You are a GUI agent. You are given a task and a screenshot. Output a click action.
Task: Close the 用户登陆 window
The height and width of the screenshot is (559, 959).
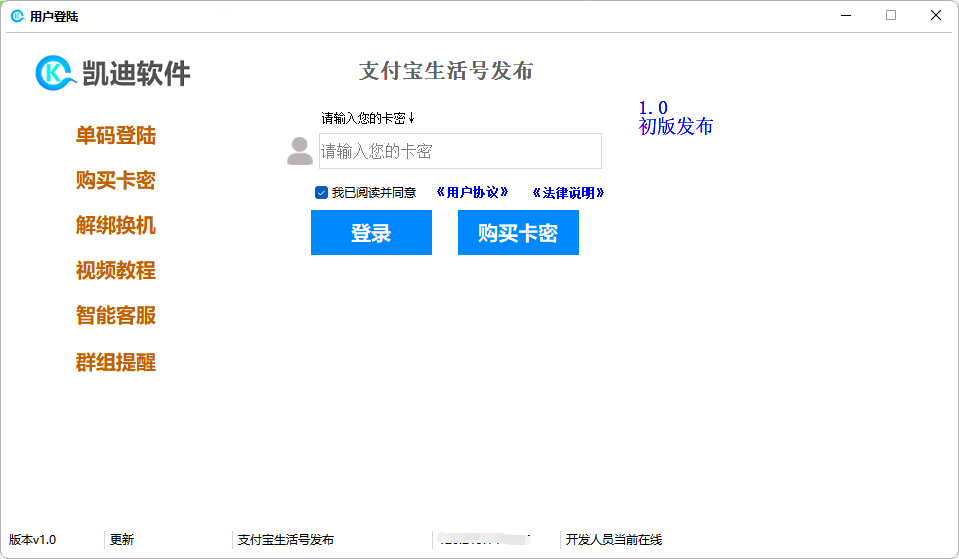point(936,15)
